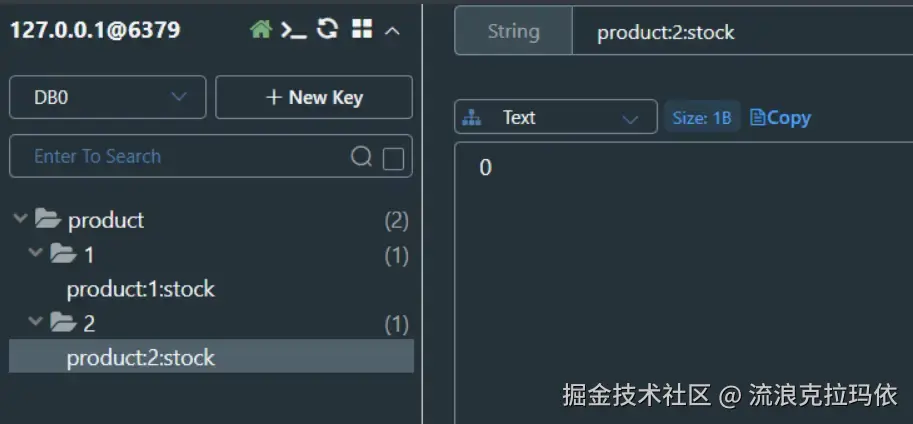This screenshot has height=424, width=913.
Task: Refresh the connection key list
Action: click(x=327, y=30)
